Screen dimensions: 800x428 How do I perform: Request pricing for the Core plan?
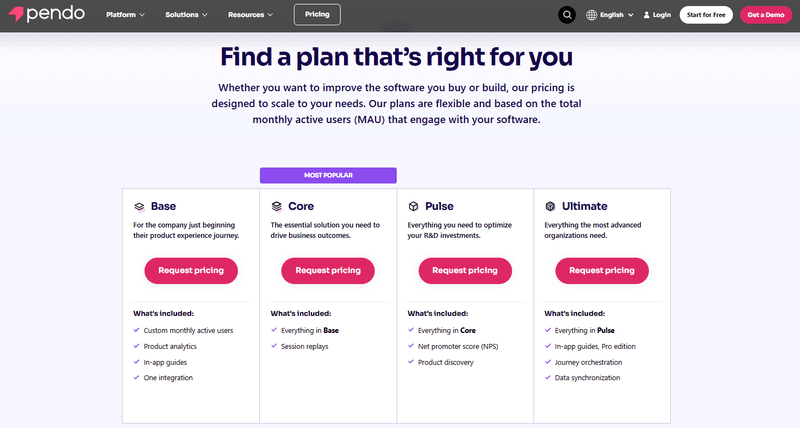(328, 270)
